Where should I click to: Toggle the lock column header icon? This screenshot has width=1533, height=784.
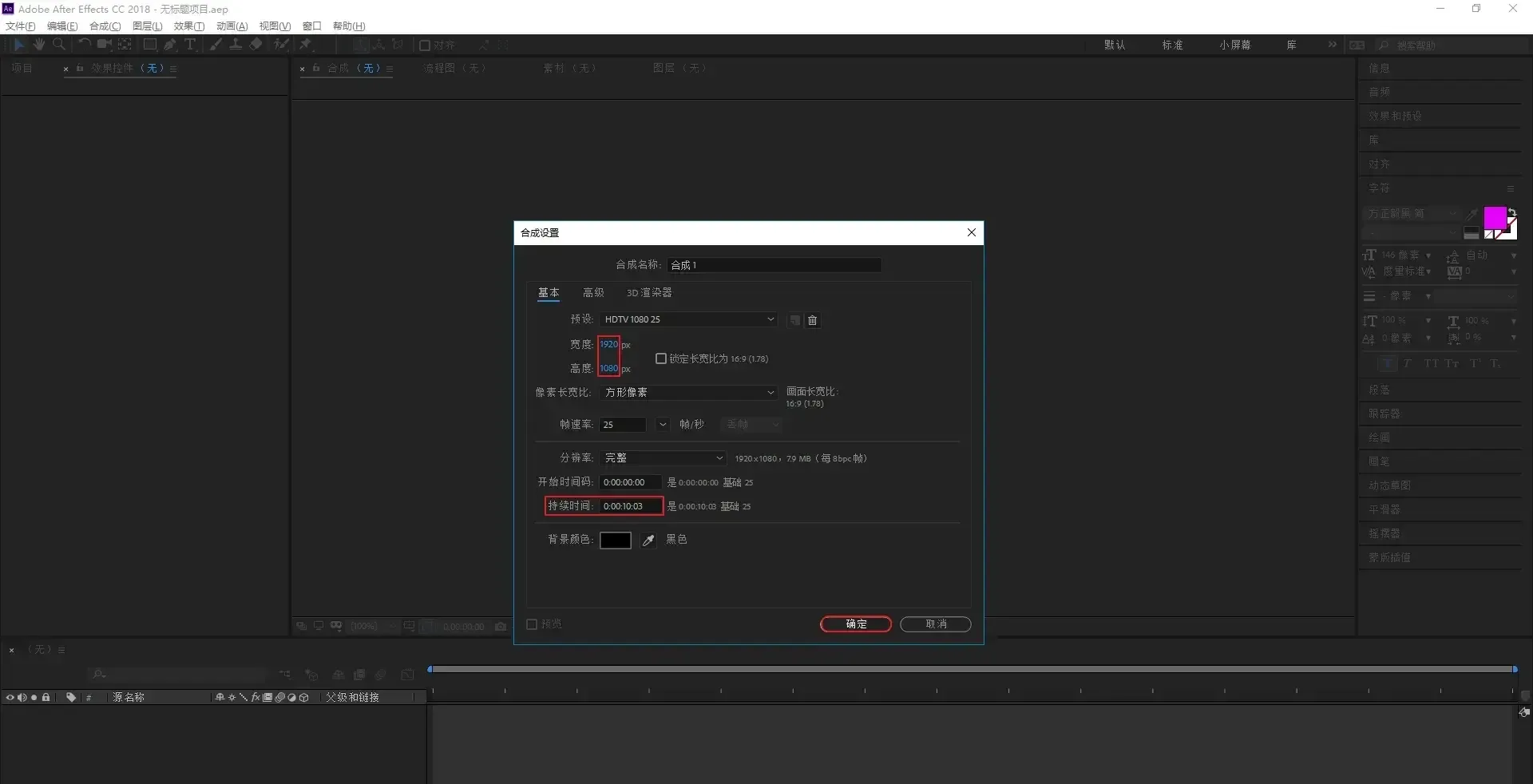(x=46, y=698)
